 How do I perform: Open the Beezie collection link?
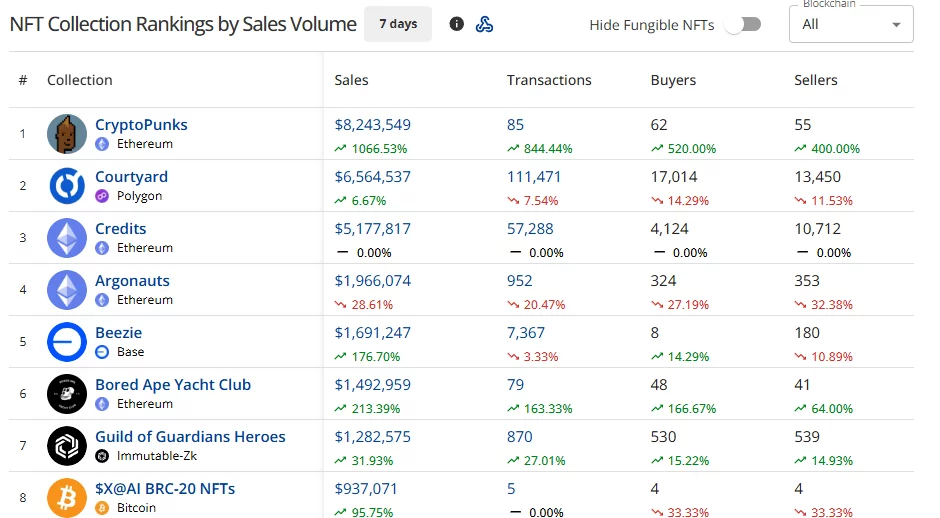(x=119, y=333)
